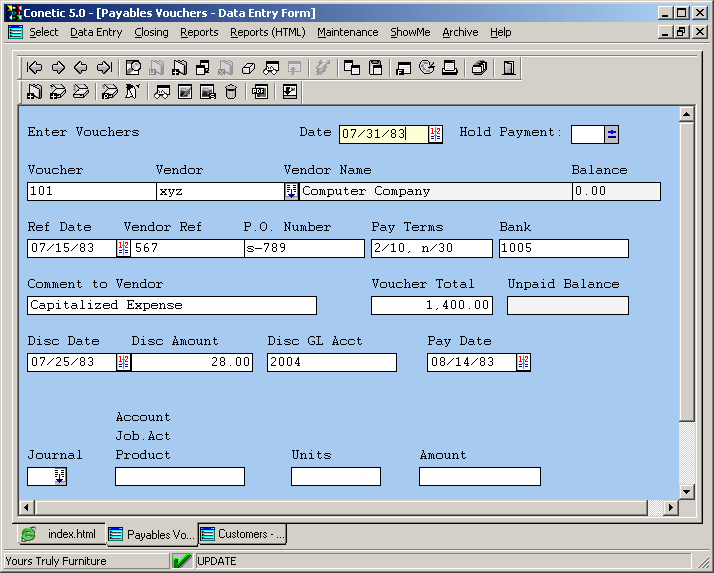
Task: Toggle the Hold Payment selector arrows
Action: [x=612, y=134]
